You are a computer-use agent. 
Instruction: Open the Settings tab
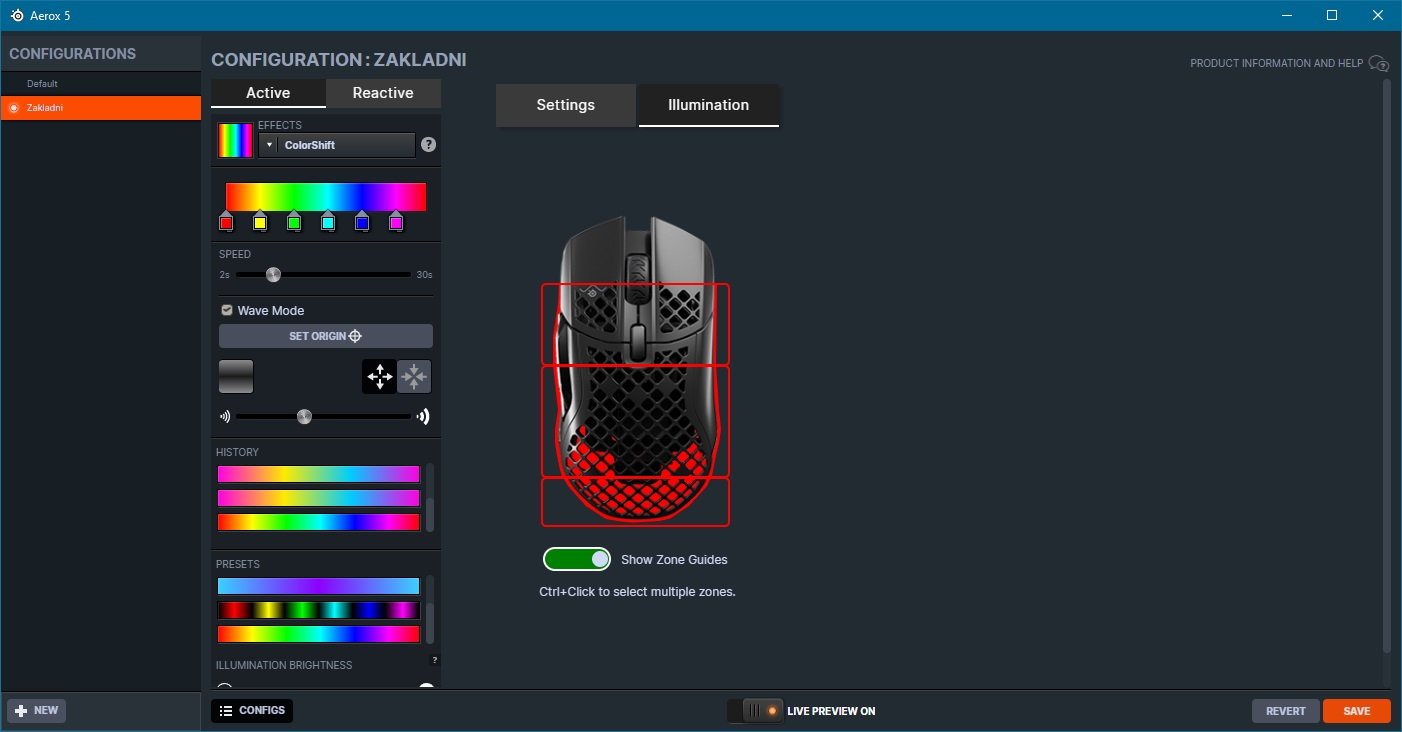click(566, 105)
